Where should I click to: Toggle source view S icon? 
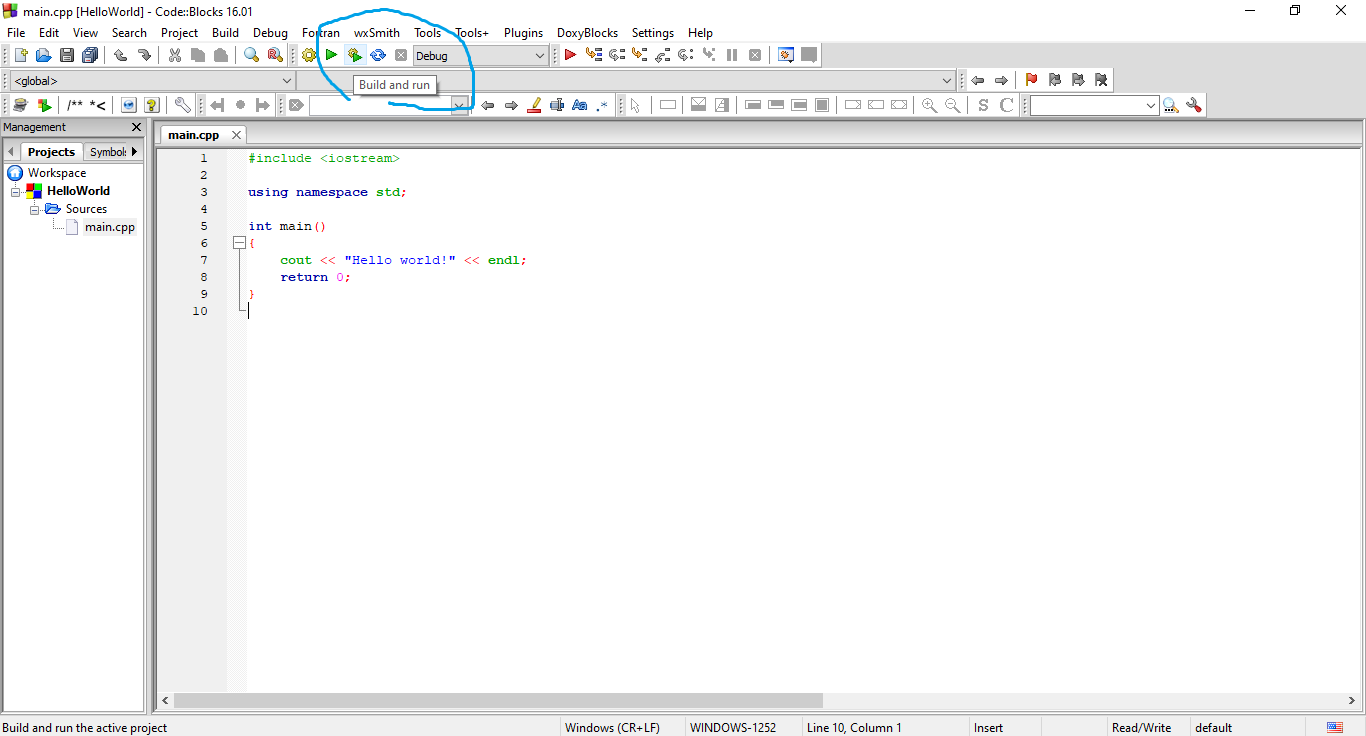click(983, 105)
